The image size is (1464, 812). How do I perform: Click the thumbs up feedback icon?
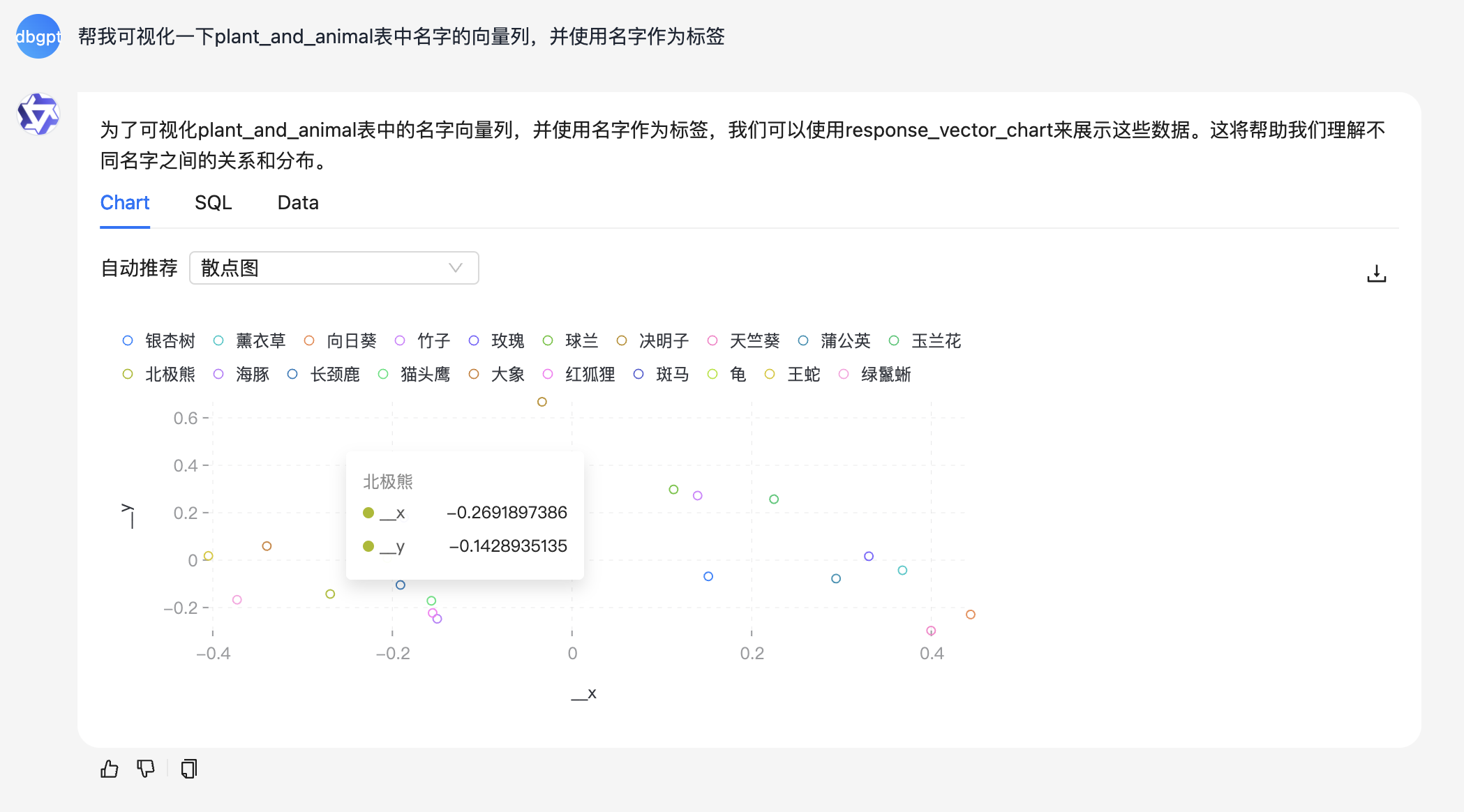[110, 769]
